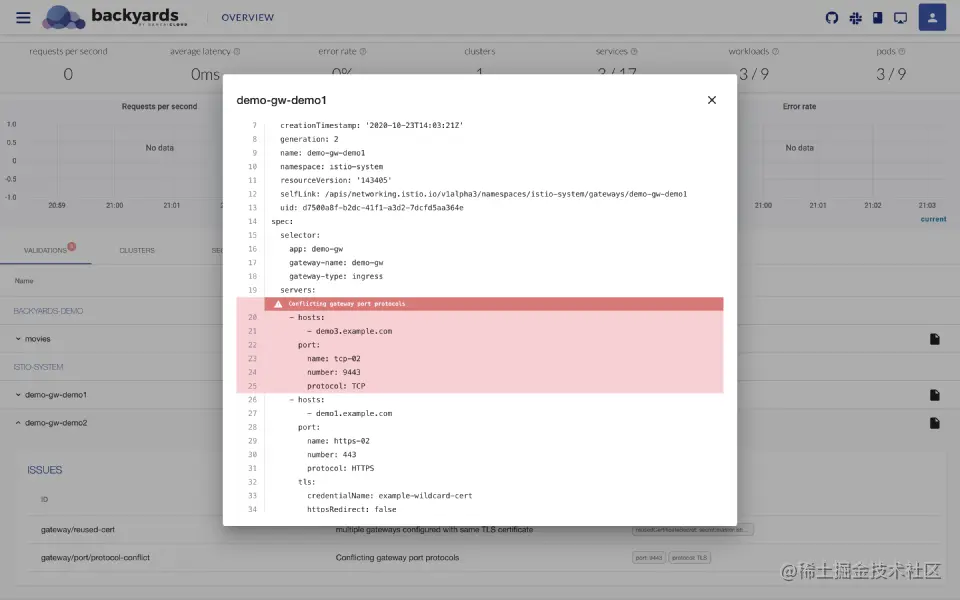This screenshot has height=600, width=960.
Task: Click 'Conflicting gateway port protocols' issue description
Action: (397, 558)
